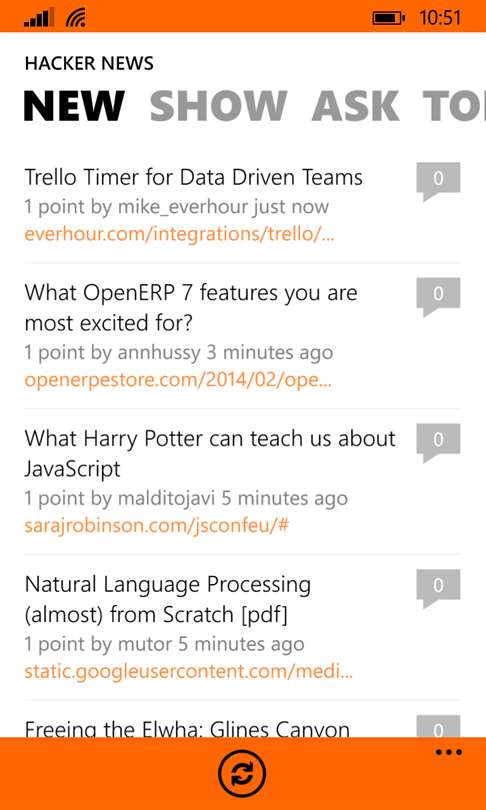Open comments bubble for Natural Language Processing story
The height and width of the screenshot is (810, 486).
438,588
